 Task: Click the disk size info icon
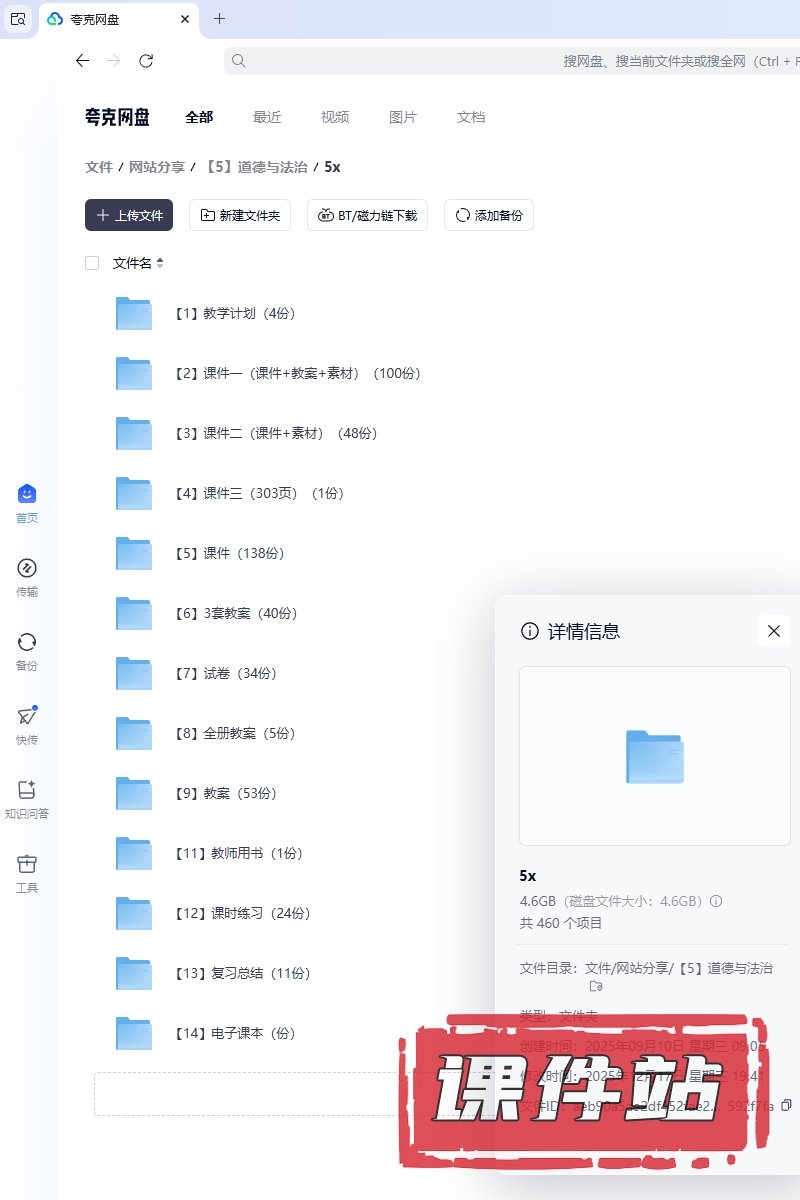coord(716,901)
